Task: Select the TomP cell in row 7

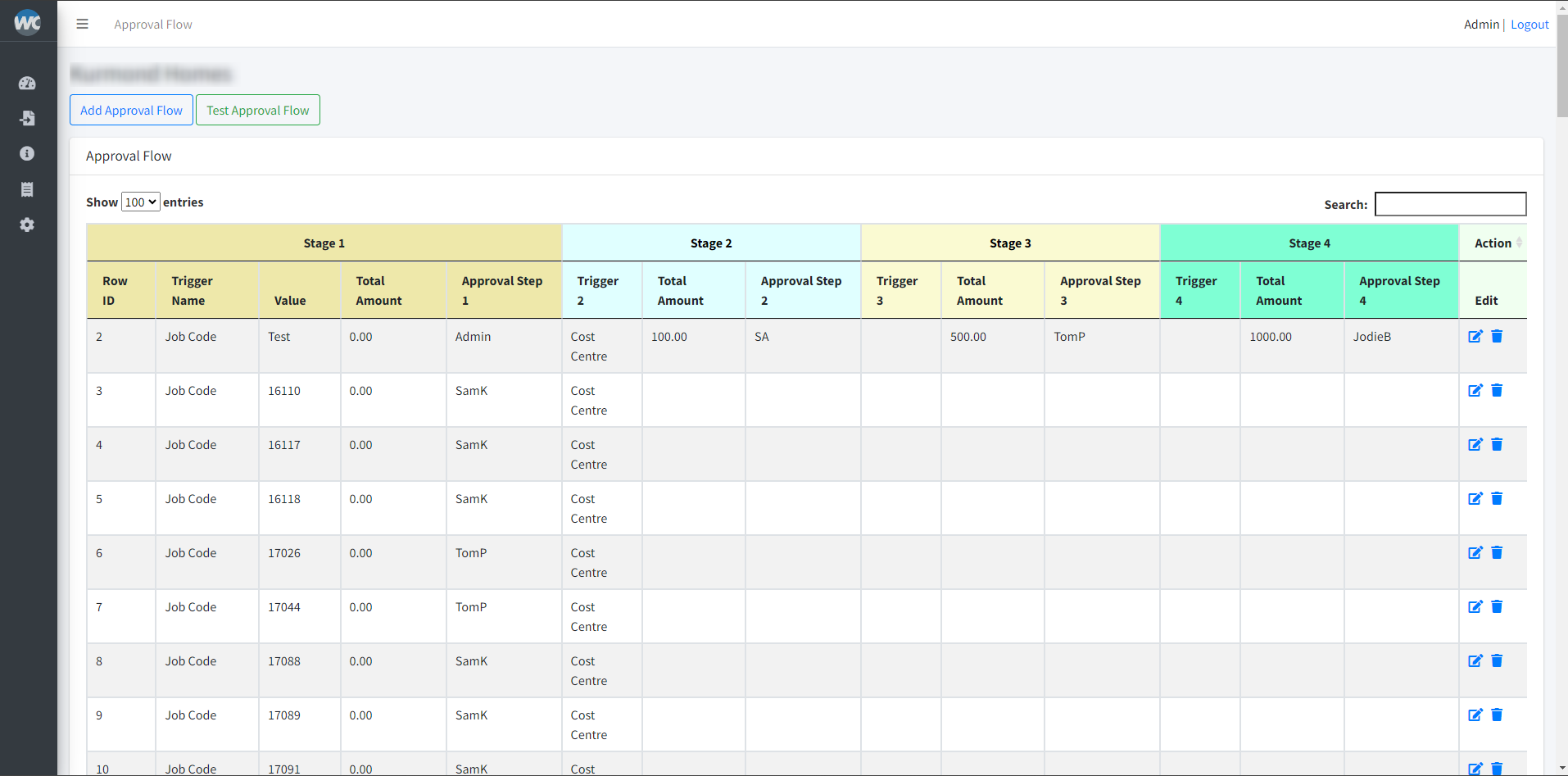Action: coord(504,616)
